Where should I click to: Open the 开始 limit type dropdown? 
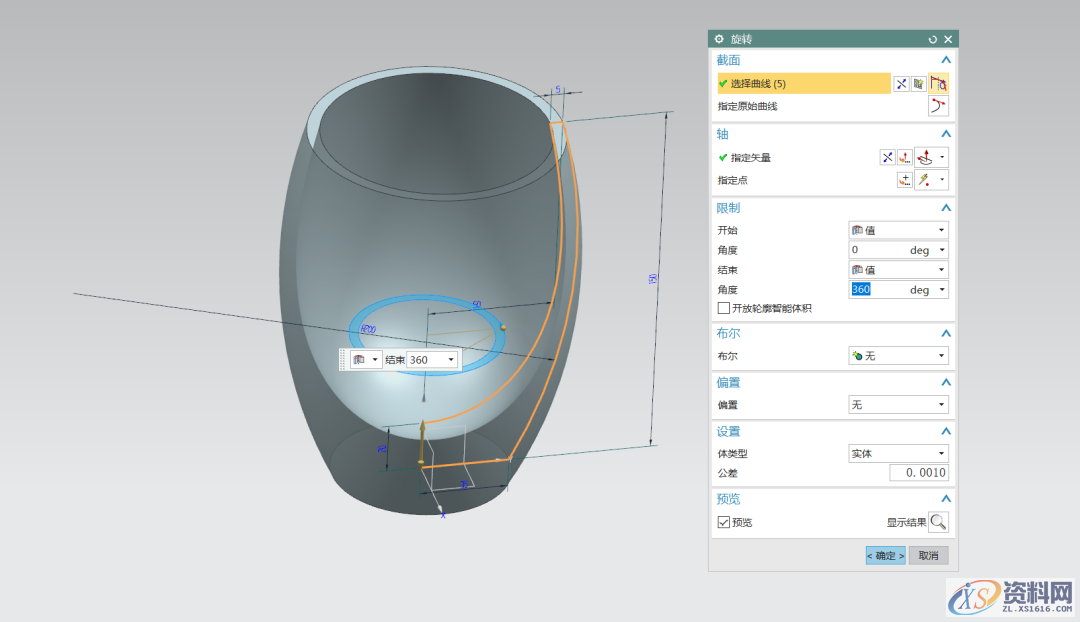898,230
